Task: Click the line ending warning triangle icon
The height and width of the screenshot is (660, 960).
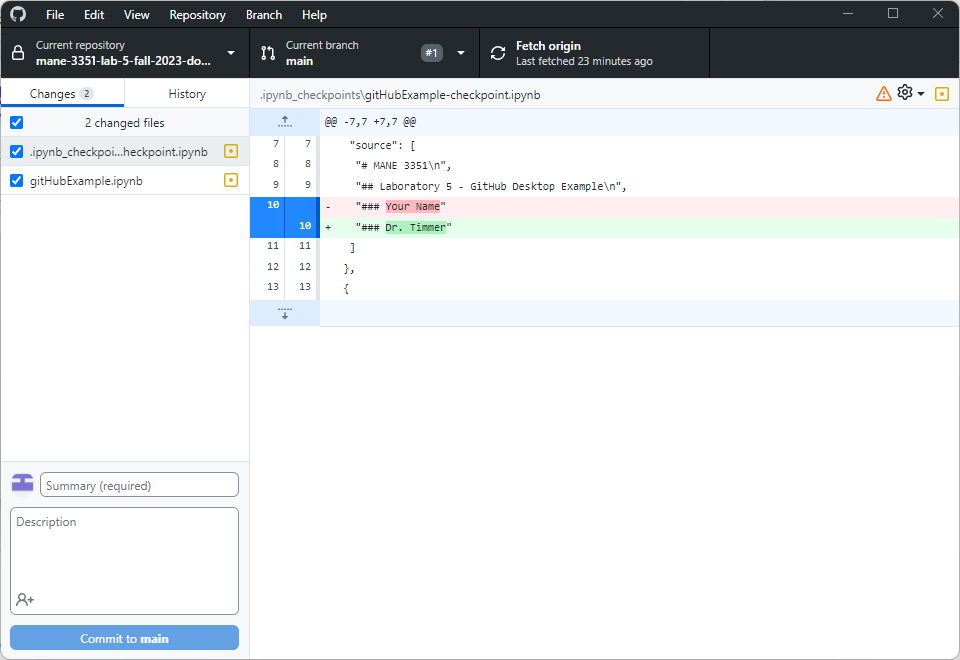Action: click(883, 93)
